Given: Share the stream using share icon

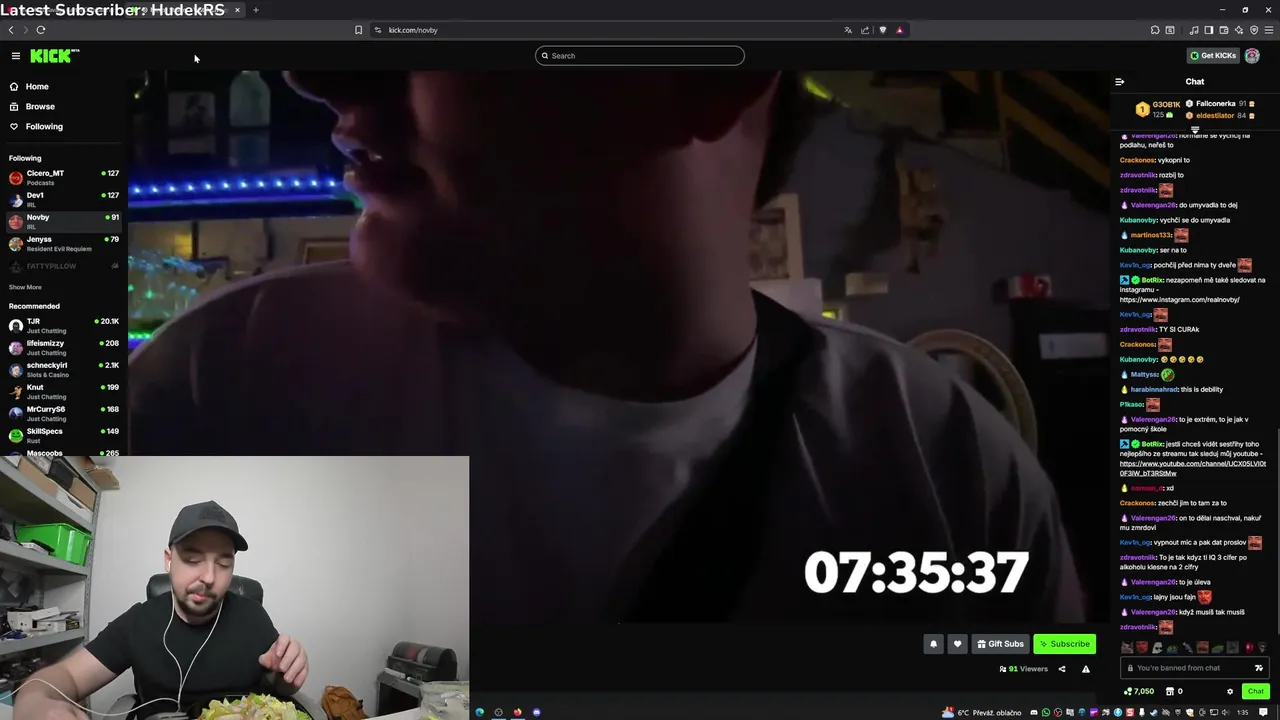Looking at the screenshot, I should tap(1062, 669).
